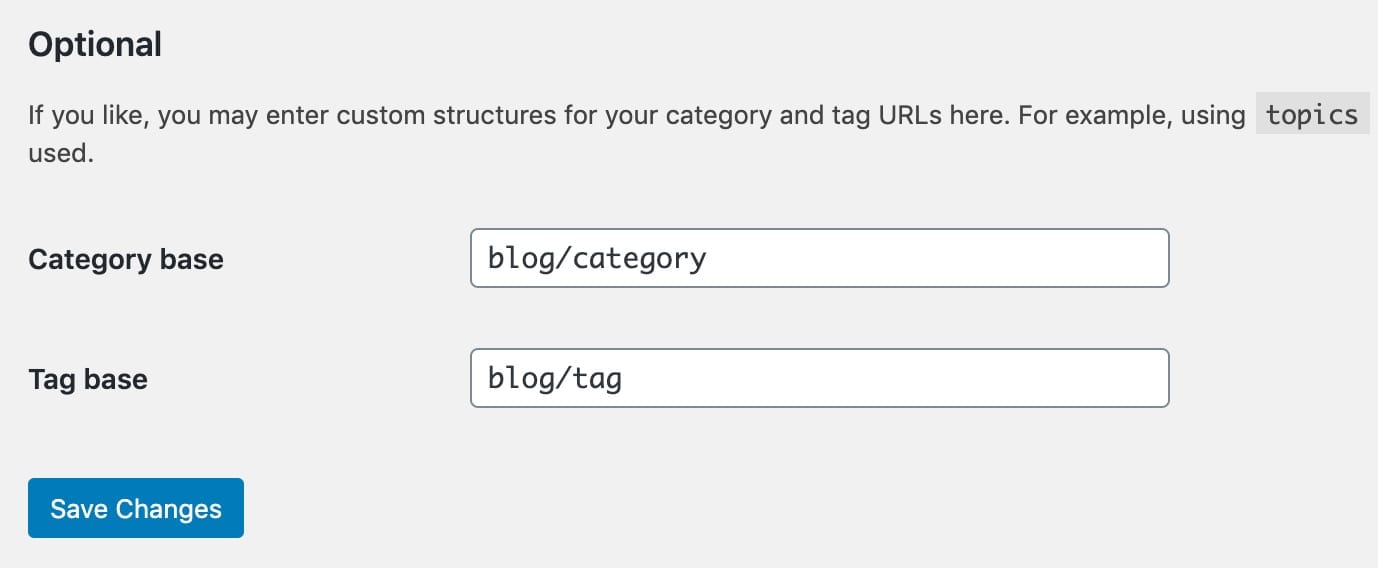Click the Category base label
The width and height of the screenshot is (1378, 568).
tap(126, 260)
